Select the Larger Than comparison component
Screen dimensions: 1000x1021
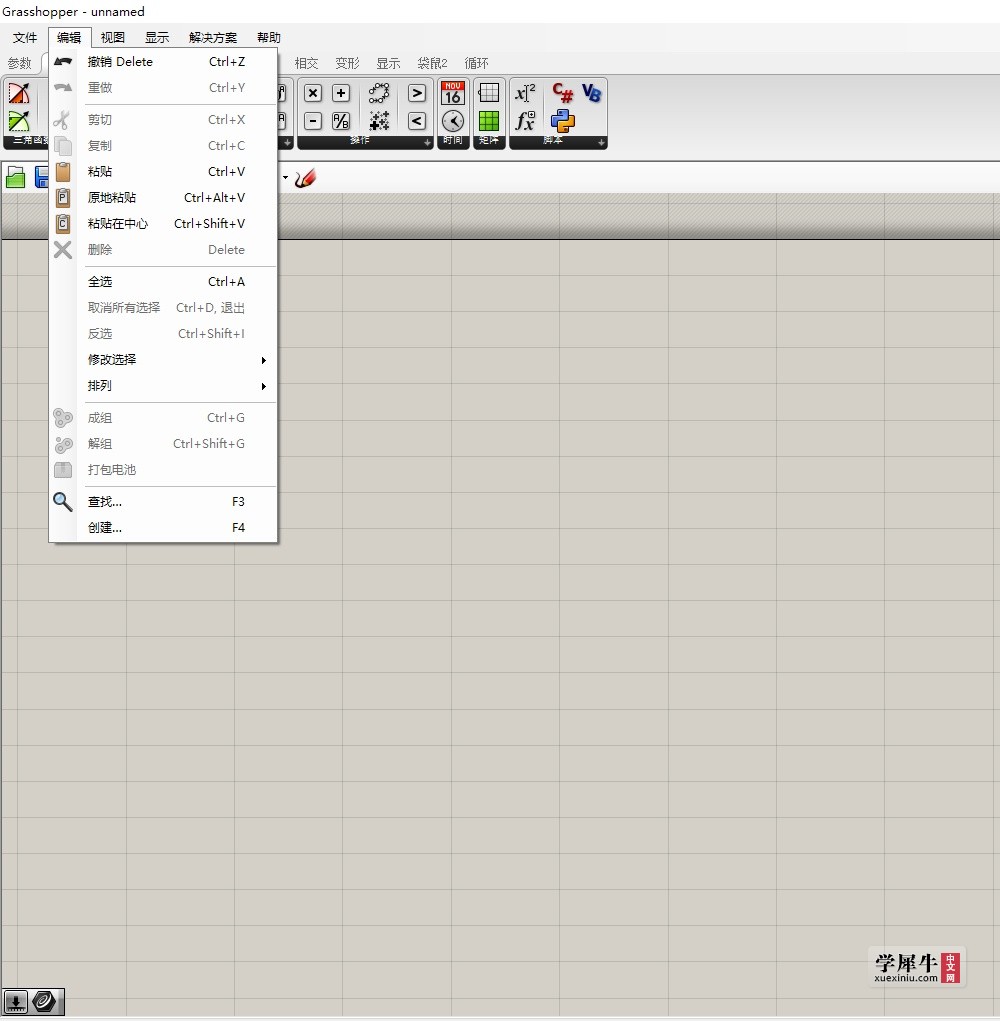tap(417, 93)
